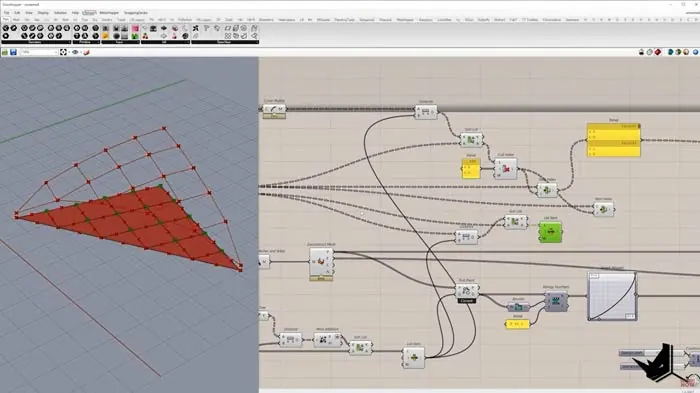Pick the red tree icon in Util ribbon

point(145,36)
